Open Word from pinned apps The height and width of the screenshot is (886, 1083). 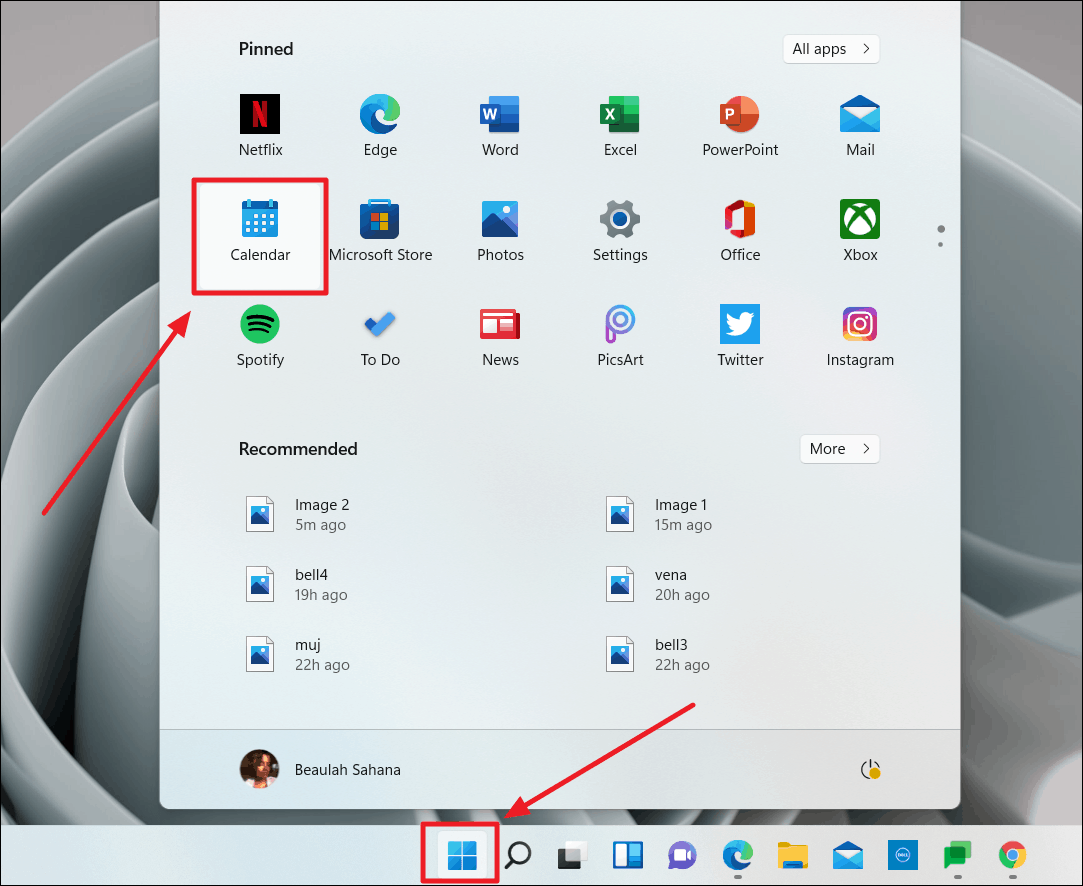pyautogui.click(x=500, y=126)
